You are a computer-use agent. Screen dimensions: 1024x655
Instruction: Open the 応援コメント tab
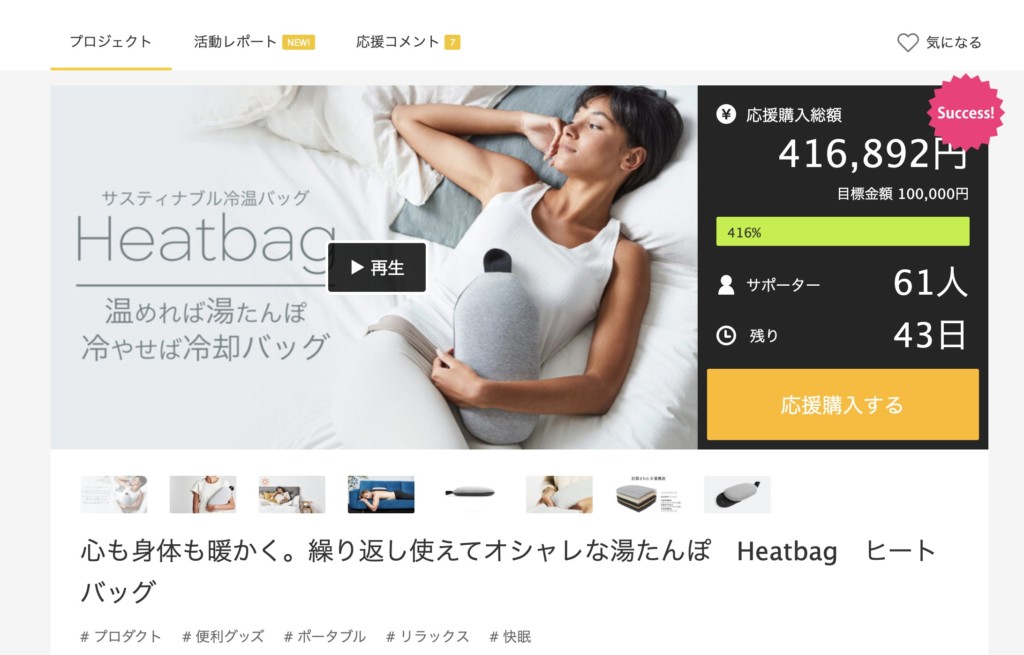click(x=398, y=42)
